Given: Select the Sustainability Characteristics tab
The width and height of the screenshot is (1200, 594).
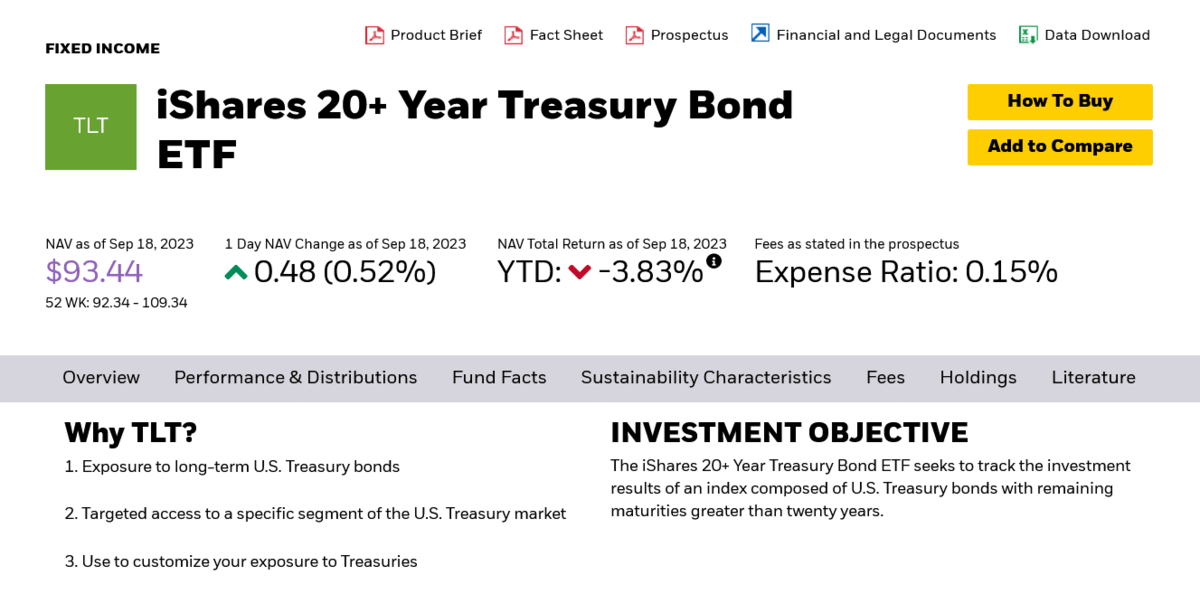Looking at the screenshot, I should 706,378.
